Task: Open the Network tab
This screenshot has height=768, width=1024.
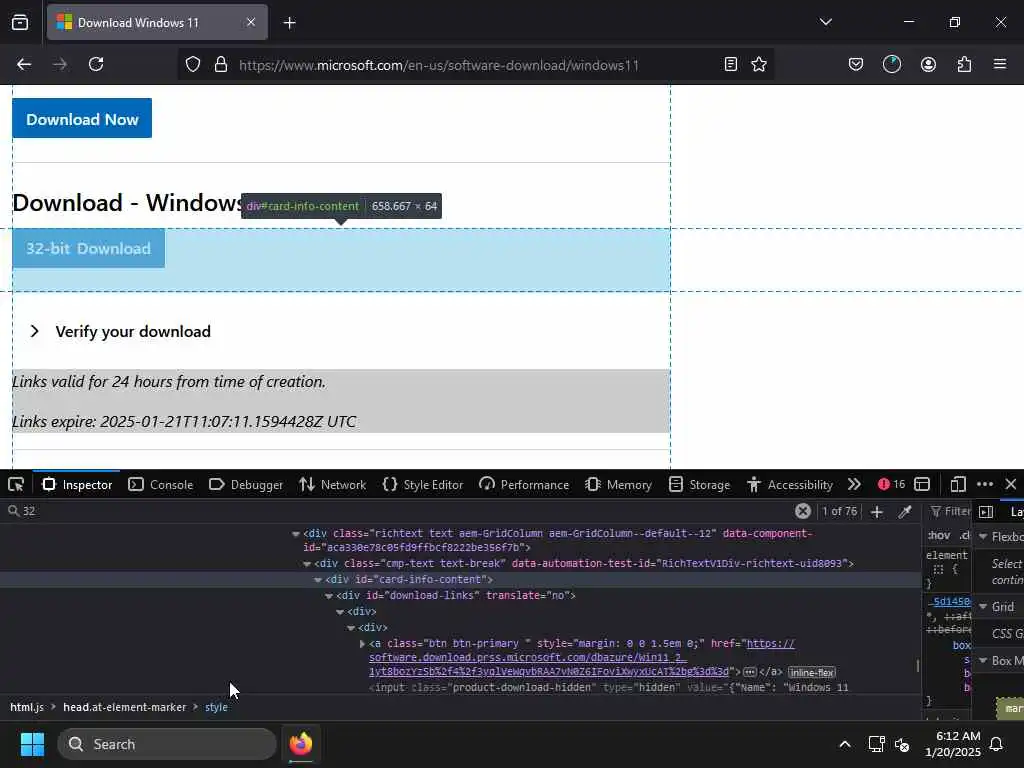Action: [x=332, y=485]
